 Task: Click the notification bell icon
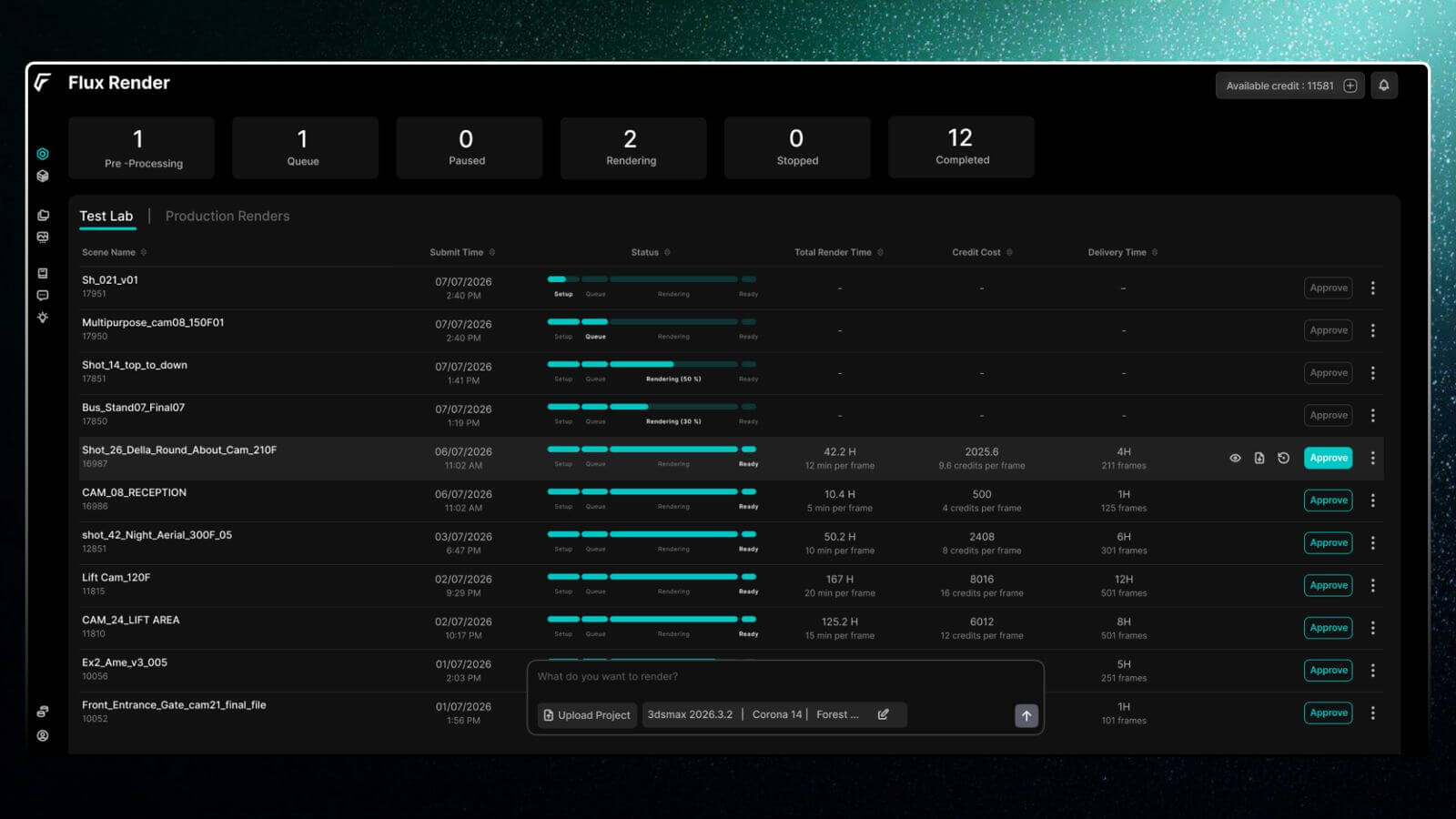pyautogui.click(x=1384, y=86)
